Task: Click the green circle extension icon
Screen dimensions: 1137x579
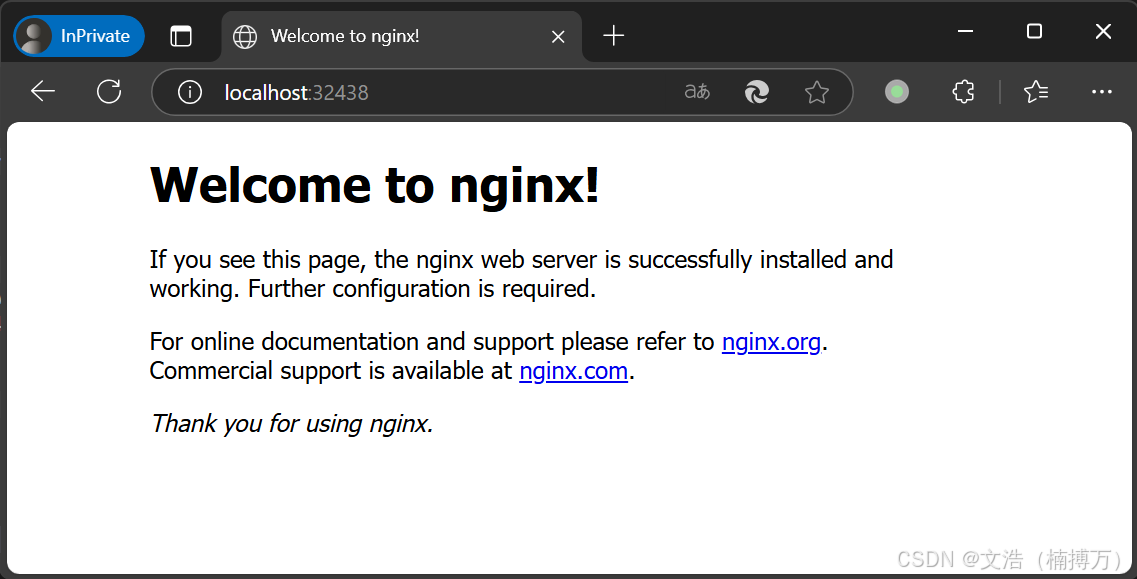Action: click(x=897, y=91)
